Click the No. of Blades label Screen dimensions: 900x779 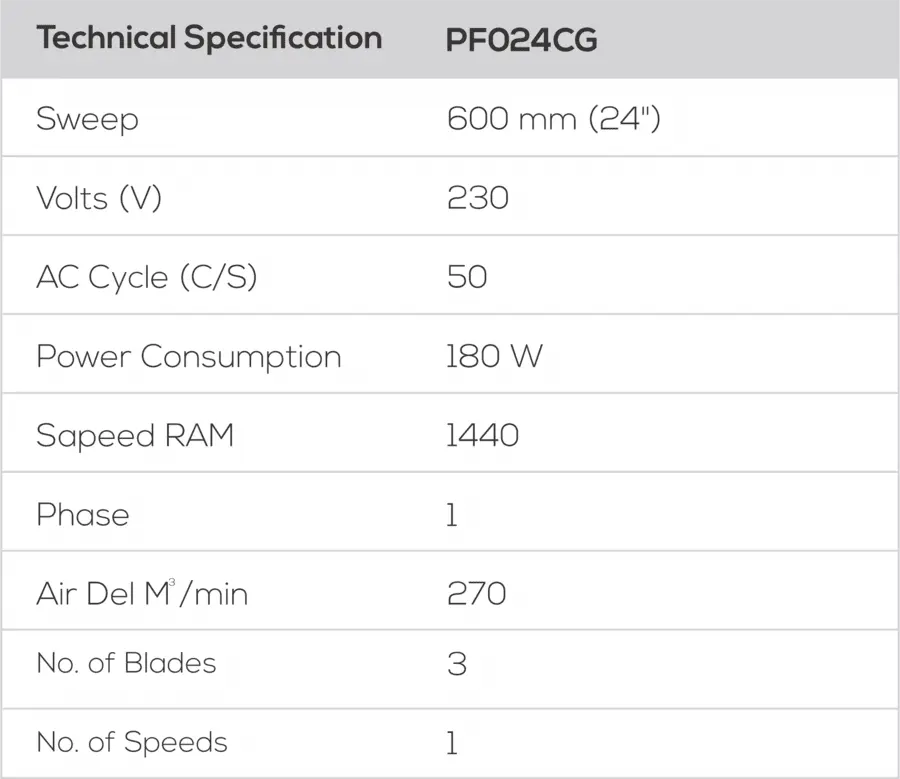(126, 663)
